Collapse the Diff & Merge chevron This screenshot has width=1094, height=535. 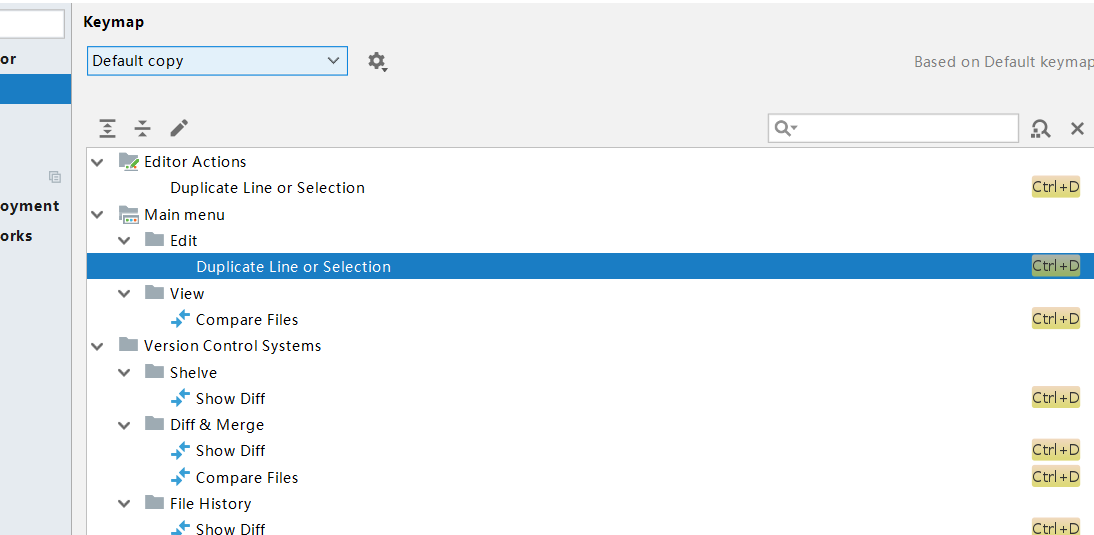[124, 425]
